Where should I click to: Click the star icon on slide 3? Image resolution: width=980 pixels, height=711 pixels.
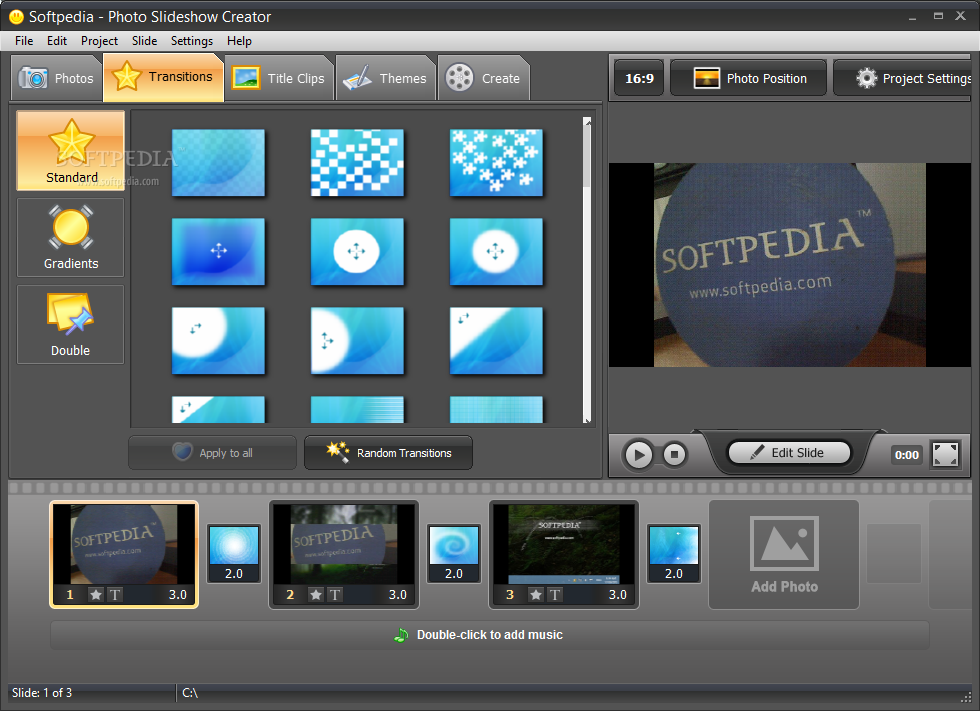pyautogui.click(x=536, y=595)
